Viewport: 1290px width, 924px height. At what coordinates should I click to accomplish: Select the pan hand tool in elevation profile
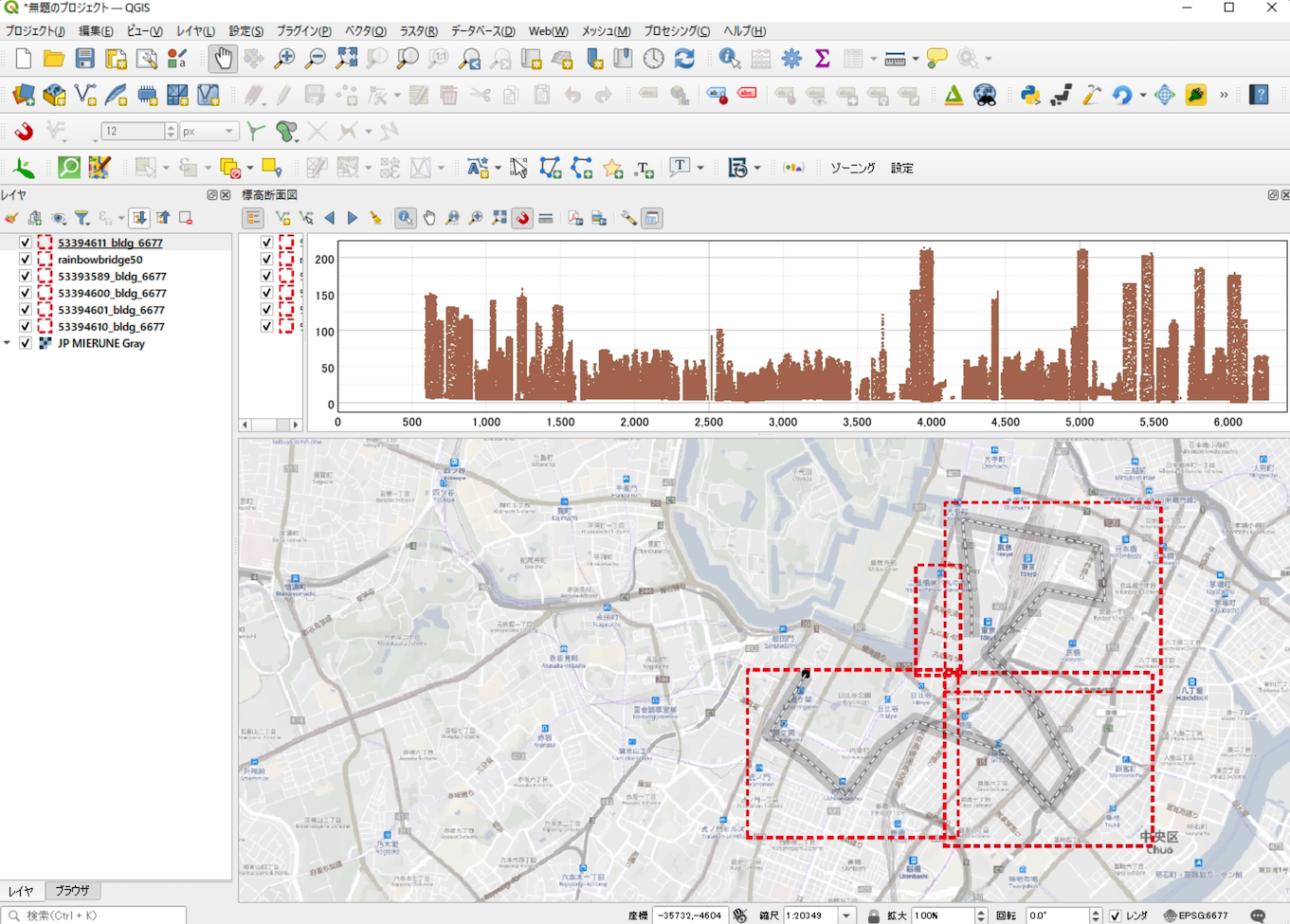tap(429, 219)
